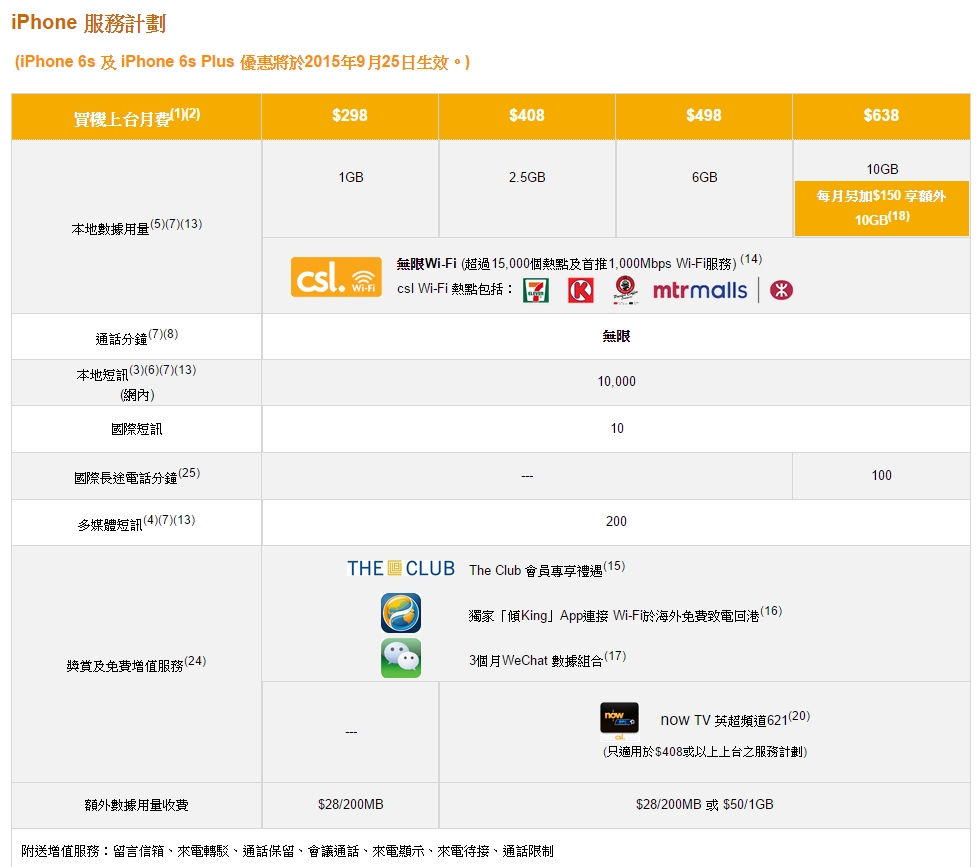Click THE CLUB logo

click(400, 569)
